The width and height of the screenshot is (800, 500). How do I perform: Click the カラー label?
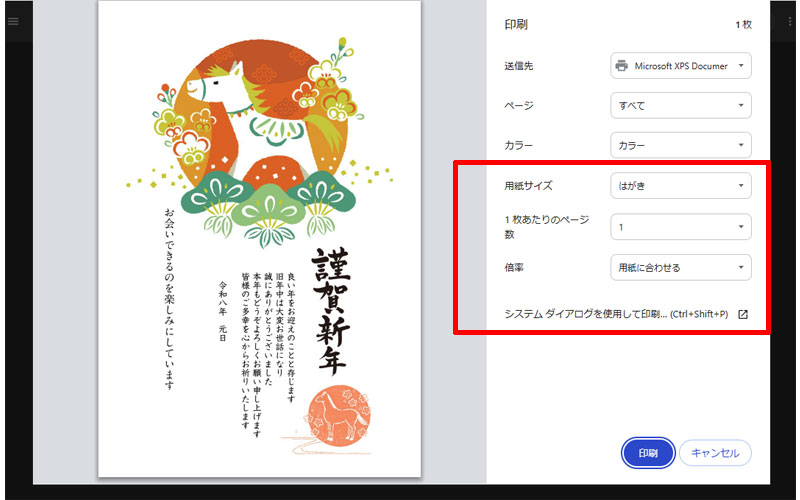[x=519, y=145]
